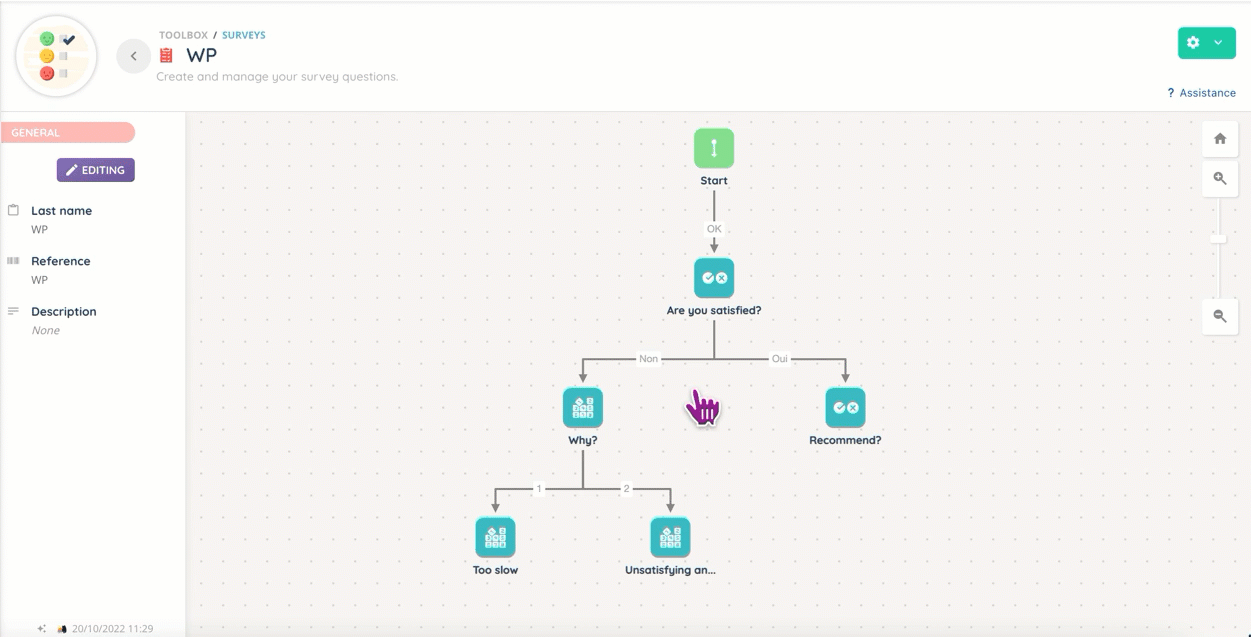Open the green settings gear dropdown
Screen dimensions: 1251x637
click(1206, 43)
